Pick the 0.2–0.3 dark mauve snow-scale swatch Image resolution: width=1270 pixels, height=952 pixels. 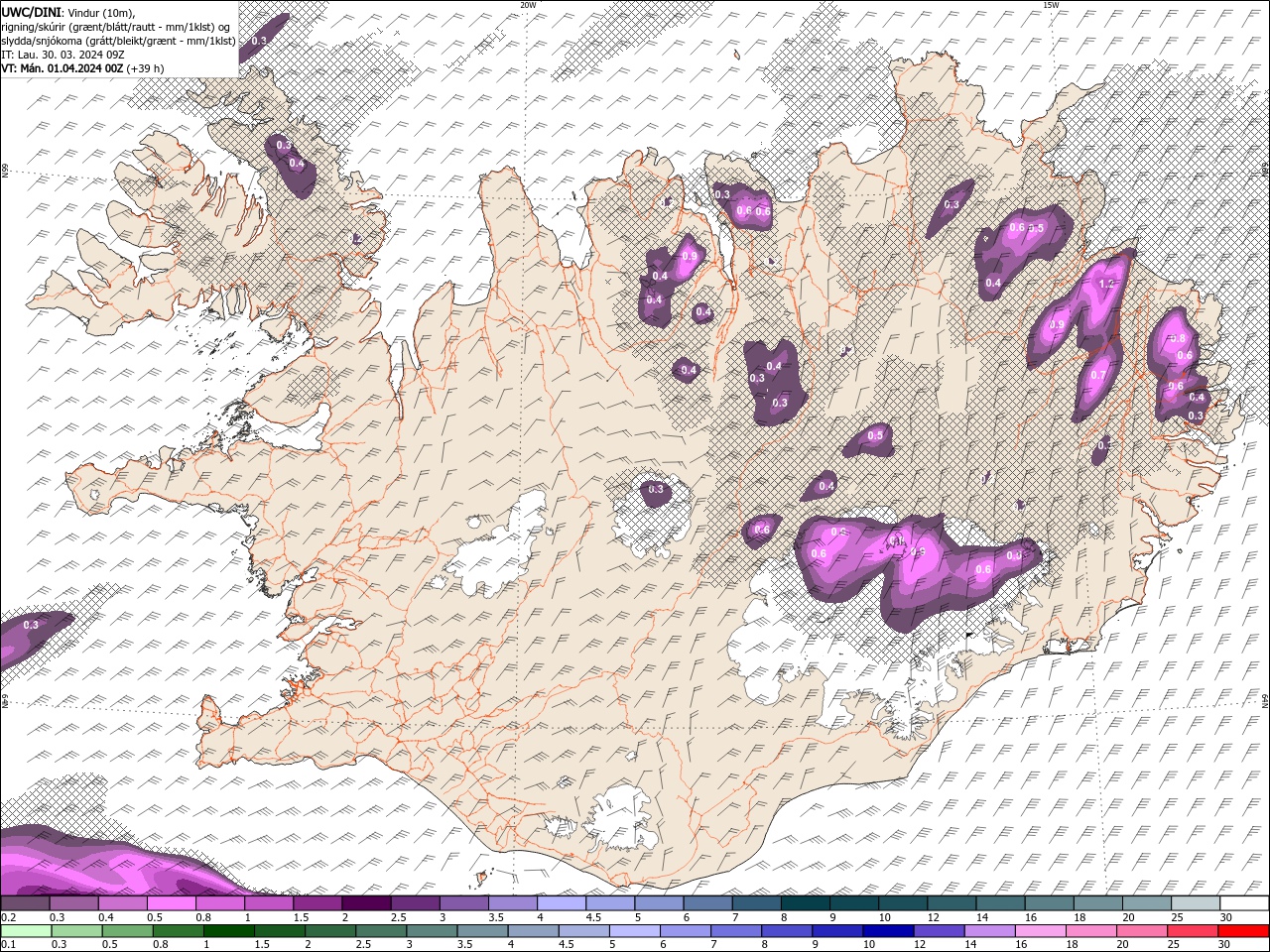click(25, 903)
